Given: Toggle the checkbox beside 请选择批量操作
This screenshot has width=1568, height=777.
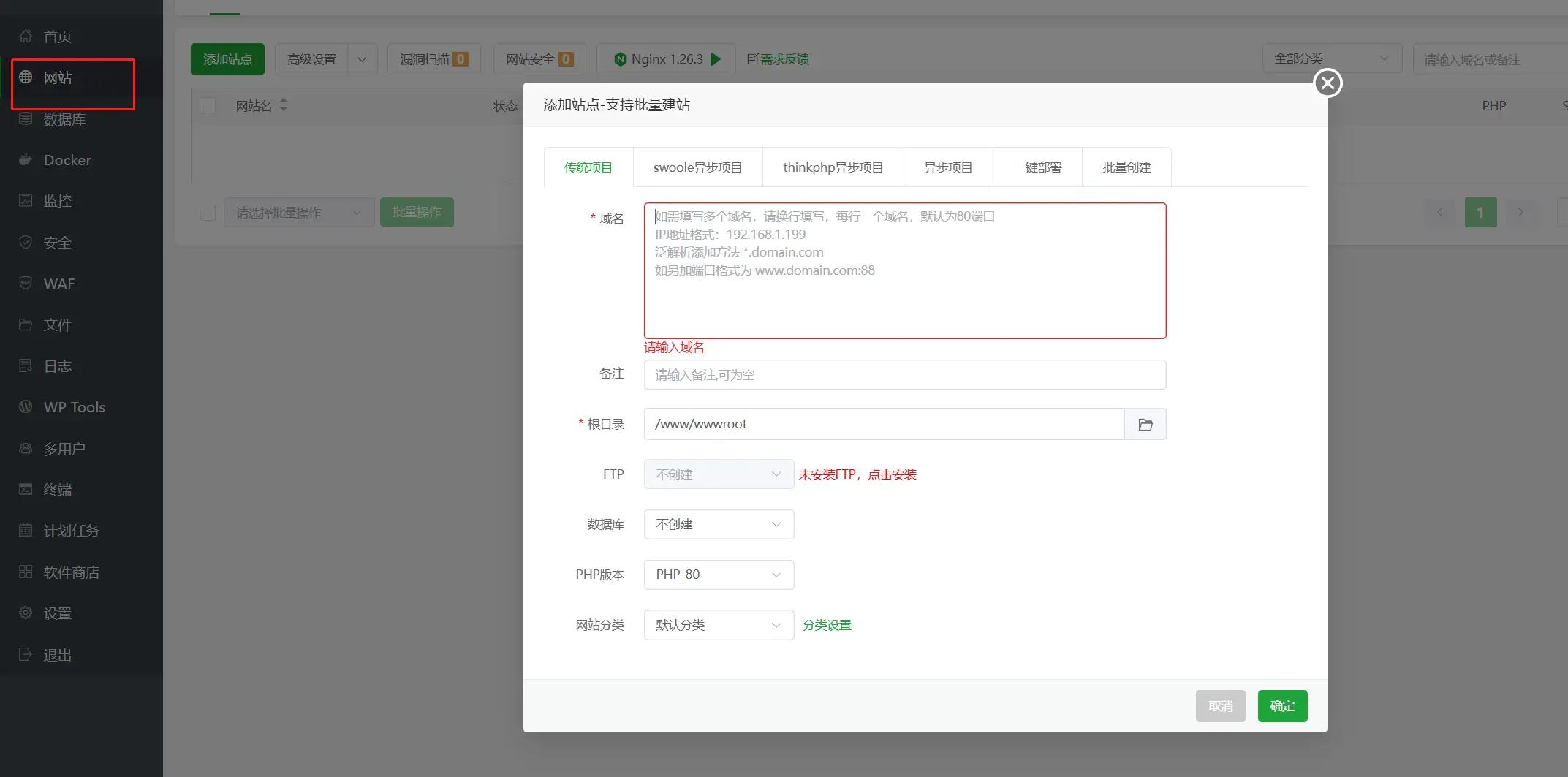Looking at the screenshot, I should click(208, 213).
